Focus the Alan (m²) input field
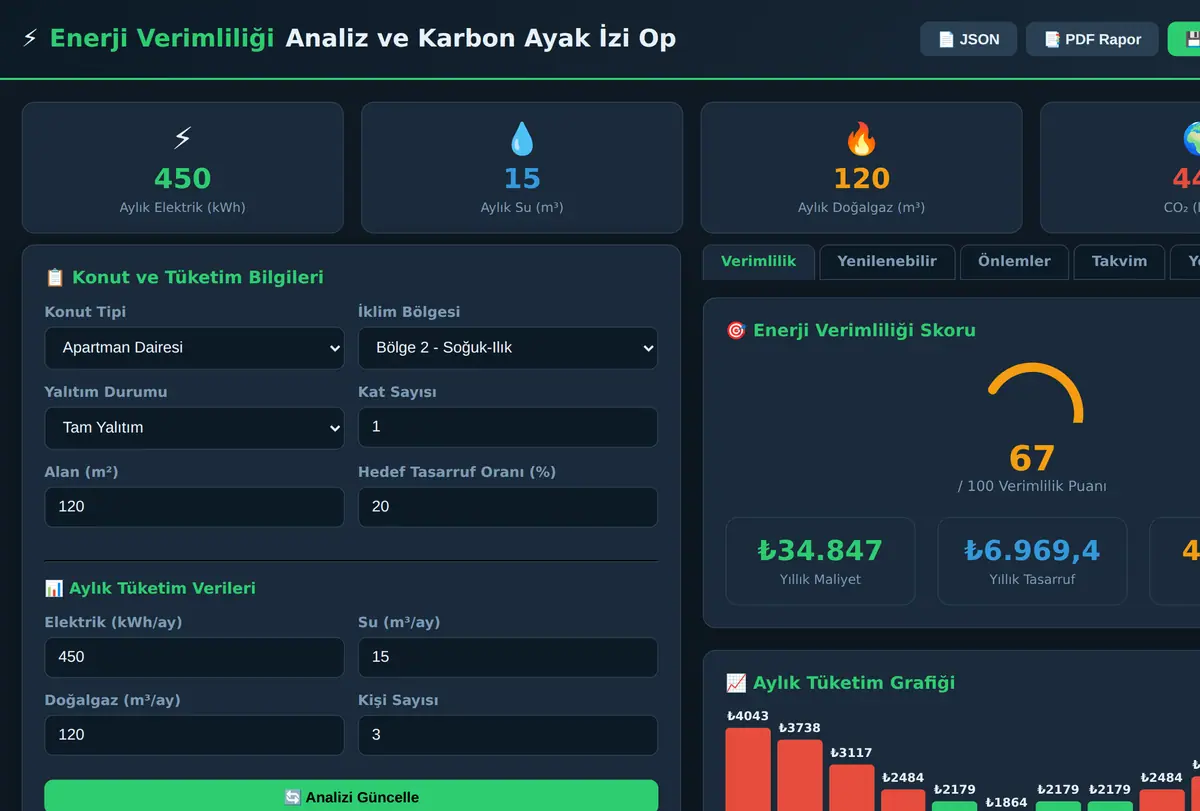The width and height of the screenshot is (1200, 811). click(x=194, y=507)
